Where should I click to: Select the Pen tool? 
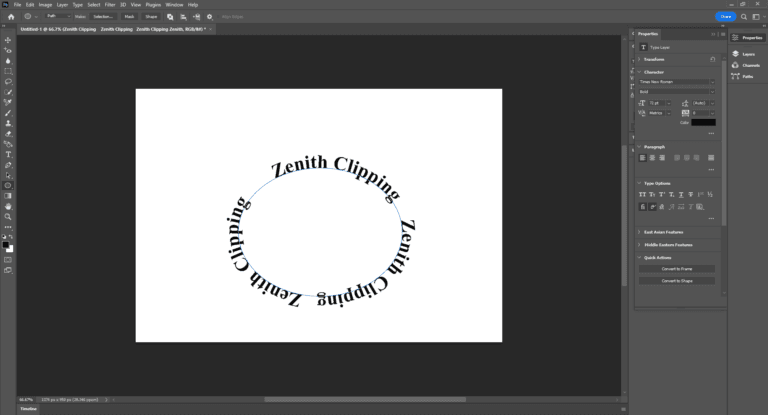tap(8, 165)
